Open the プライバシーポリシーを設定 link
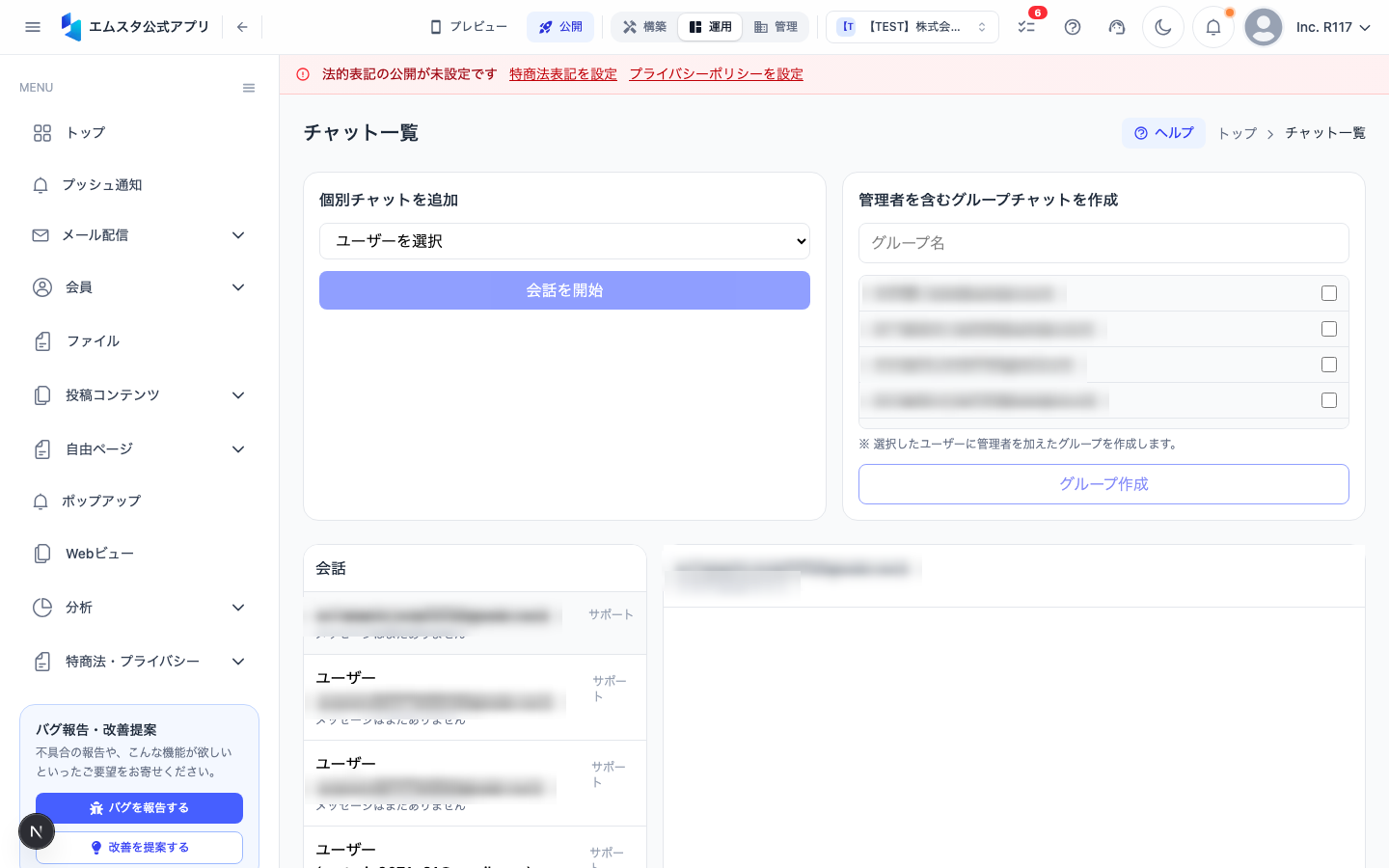Screen dimensions: 1389x868 (x=716, y=74)
